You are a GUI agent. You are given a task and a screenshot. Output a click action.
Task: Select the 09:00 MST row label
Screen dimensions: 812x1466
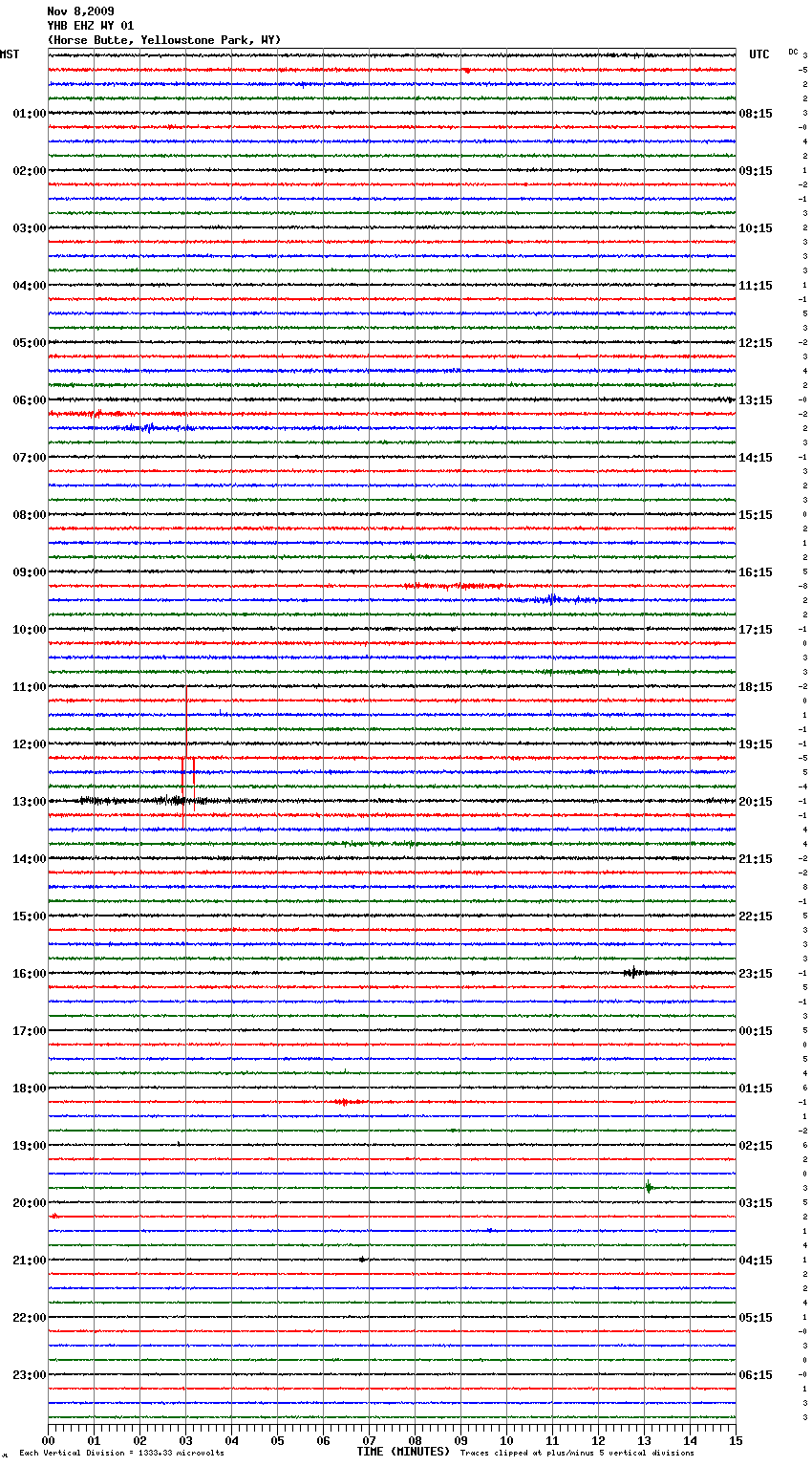(x=30, y=572)
